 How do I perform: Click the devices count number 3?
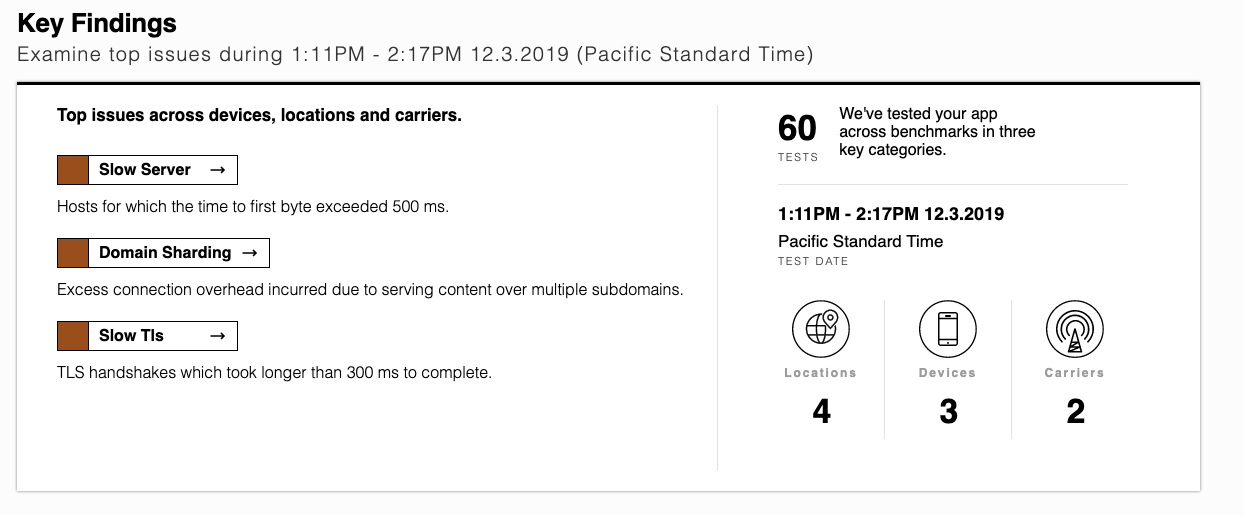[x=949, y=411]
